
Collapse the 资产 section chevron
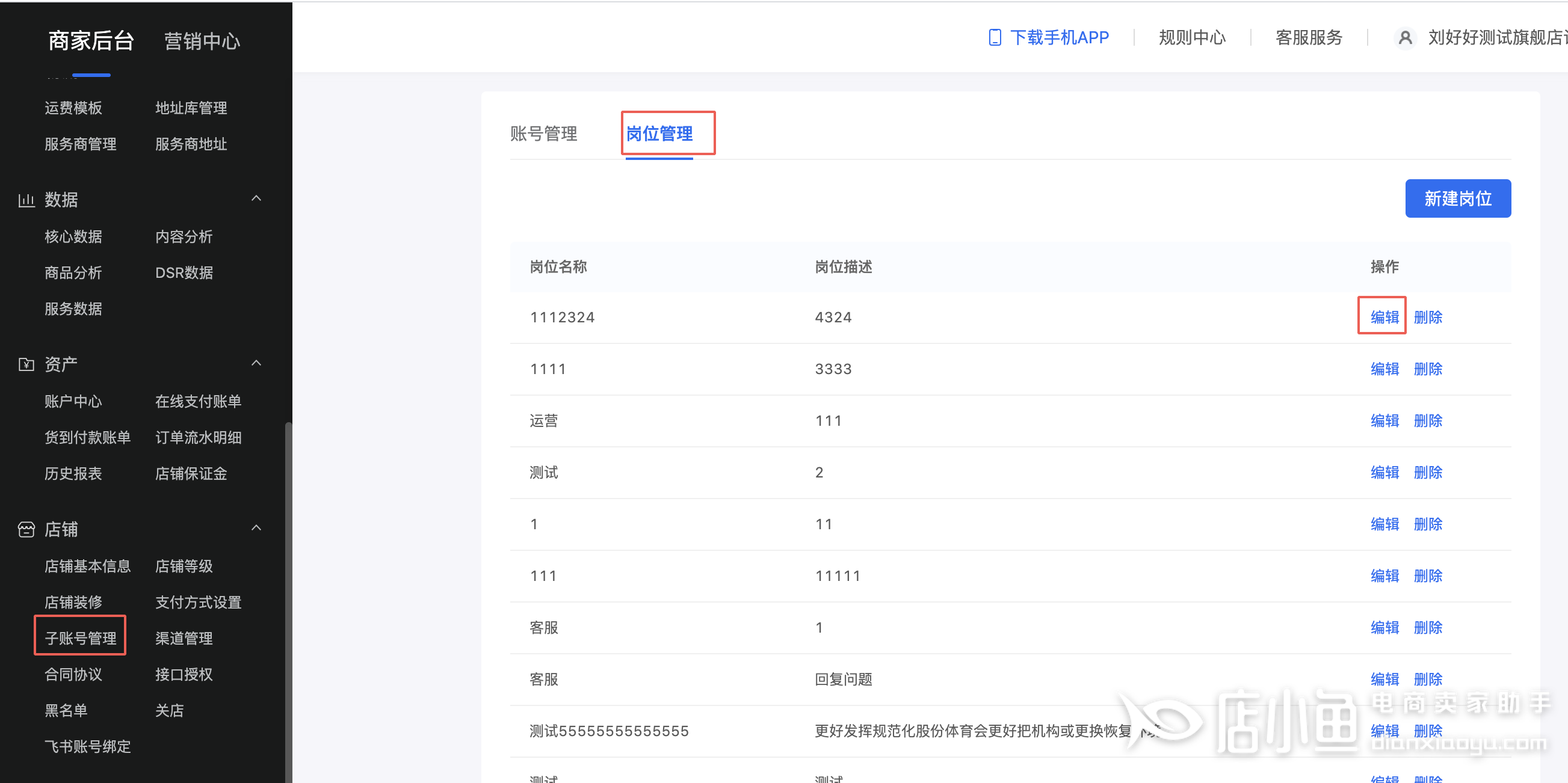[x=256, y=363]
